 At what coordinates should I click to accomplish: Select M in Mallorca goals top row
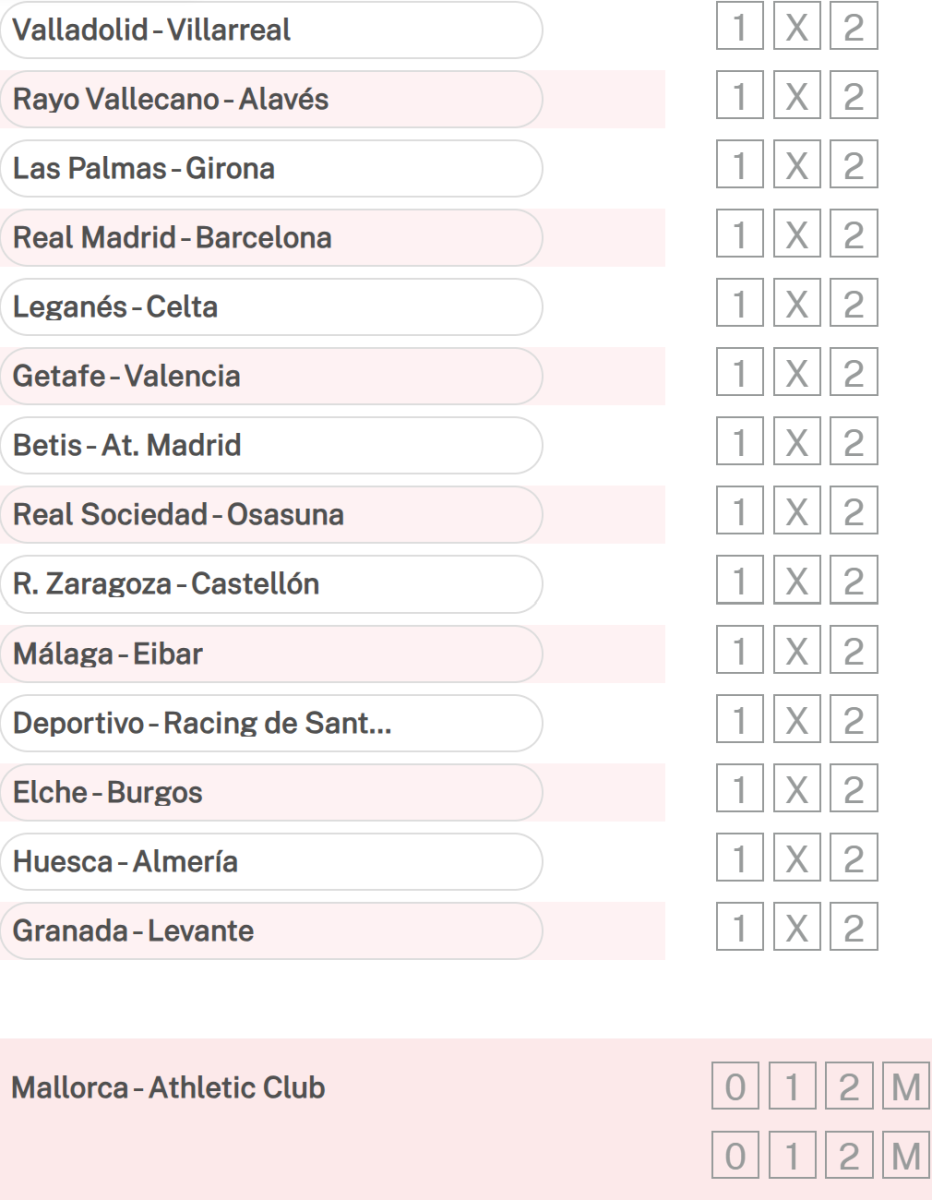coord(910,1088)
